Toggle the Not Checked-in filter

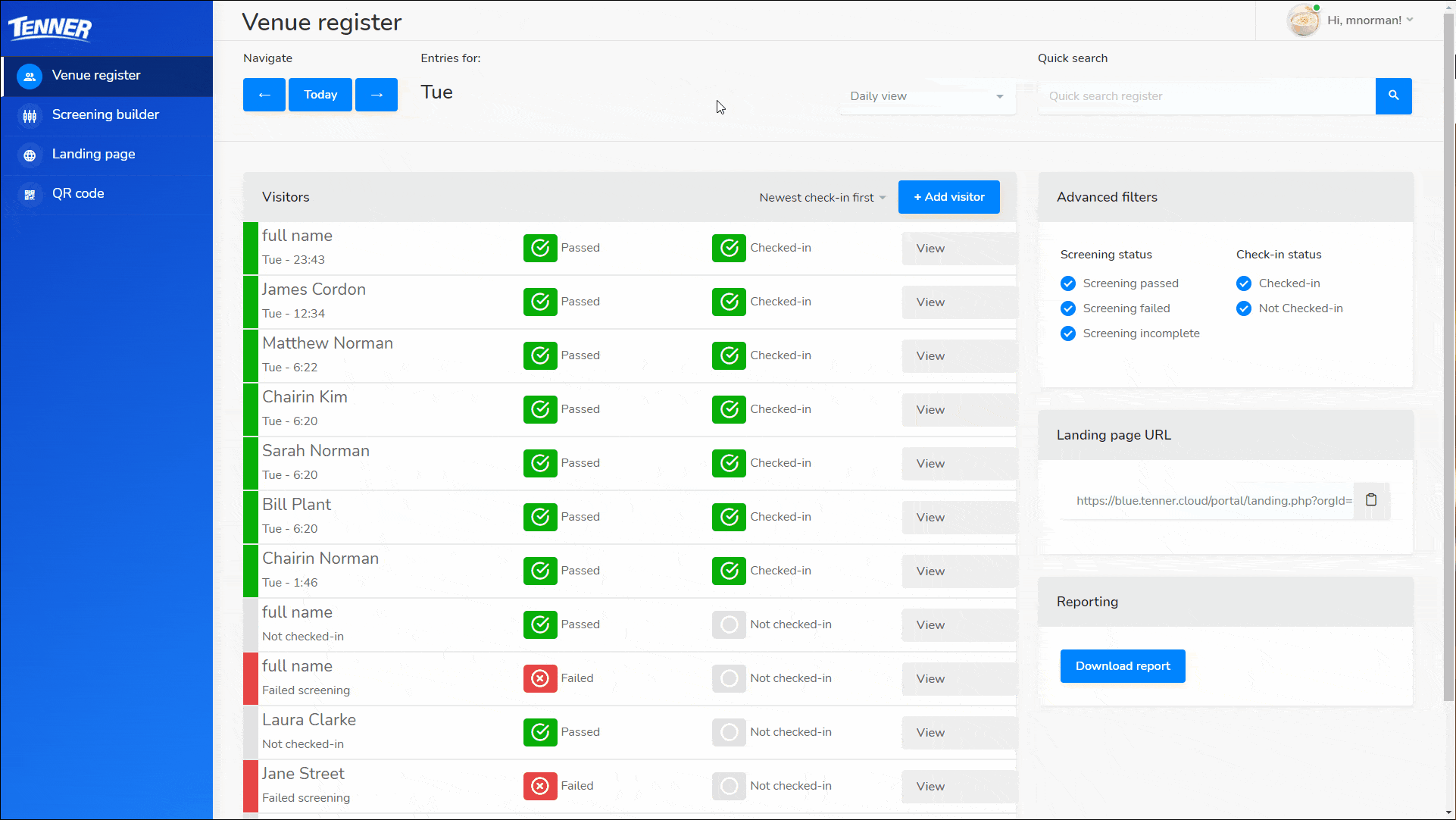tap(1244, 308)
